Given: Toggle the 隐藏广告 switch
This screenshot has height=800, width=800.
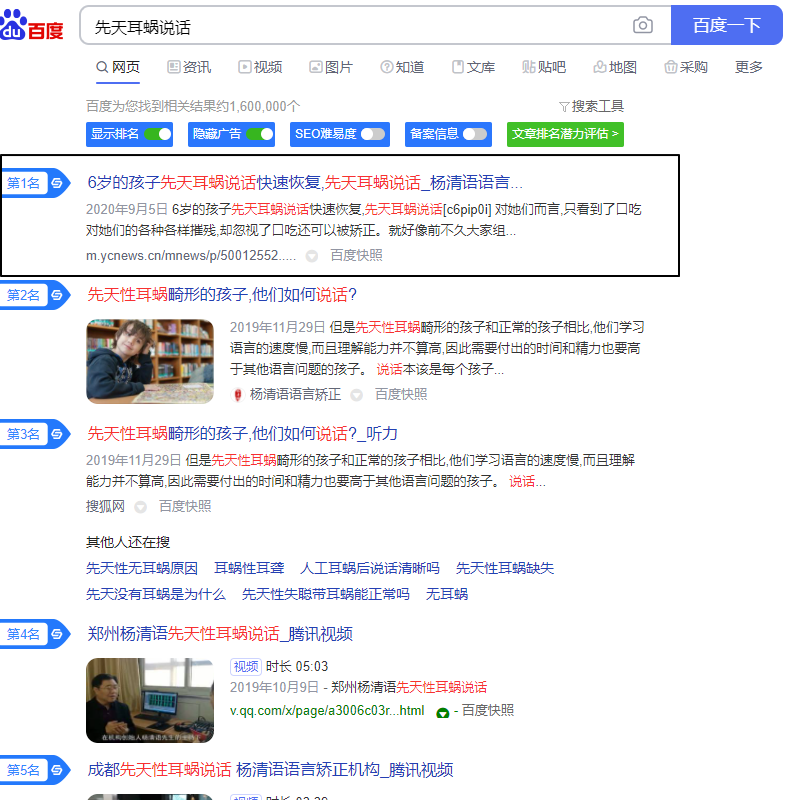Looking at the screenshot, I should pos(259,134).
